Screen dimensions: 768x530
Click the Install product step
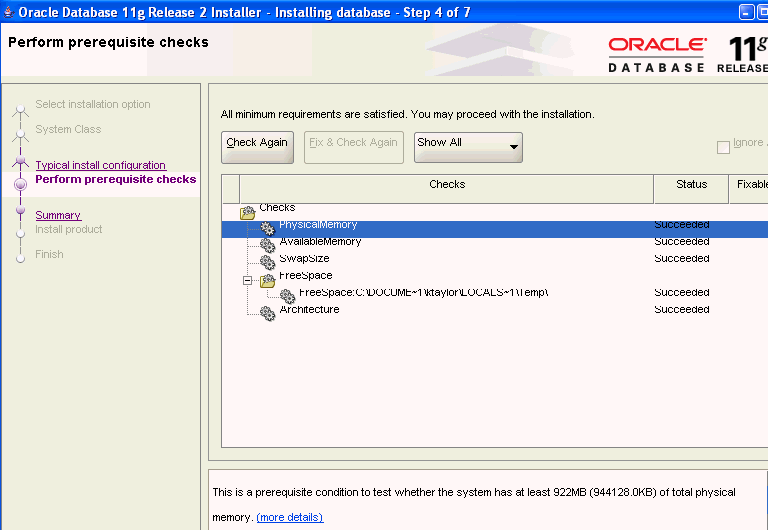click(x=69, y=229)
